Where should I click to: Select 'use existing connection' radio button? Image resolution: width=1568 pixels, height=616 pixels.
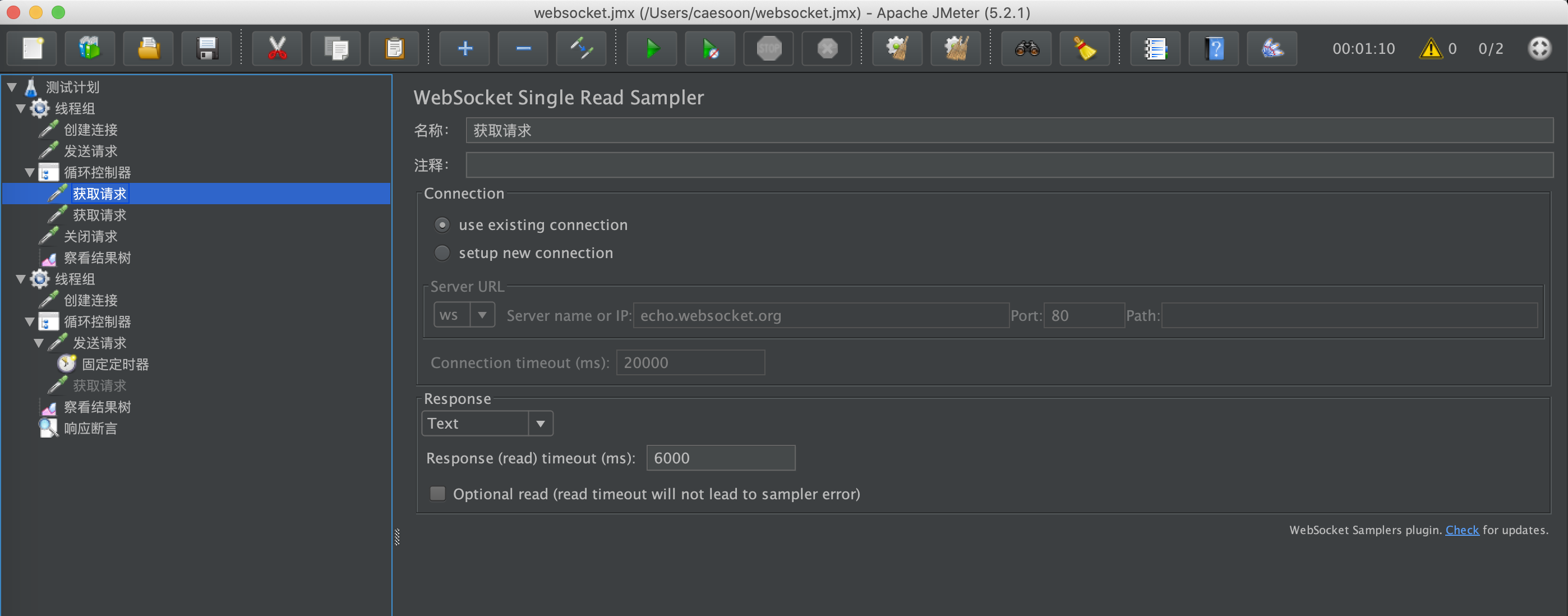coord(442,225)
